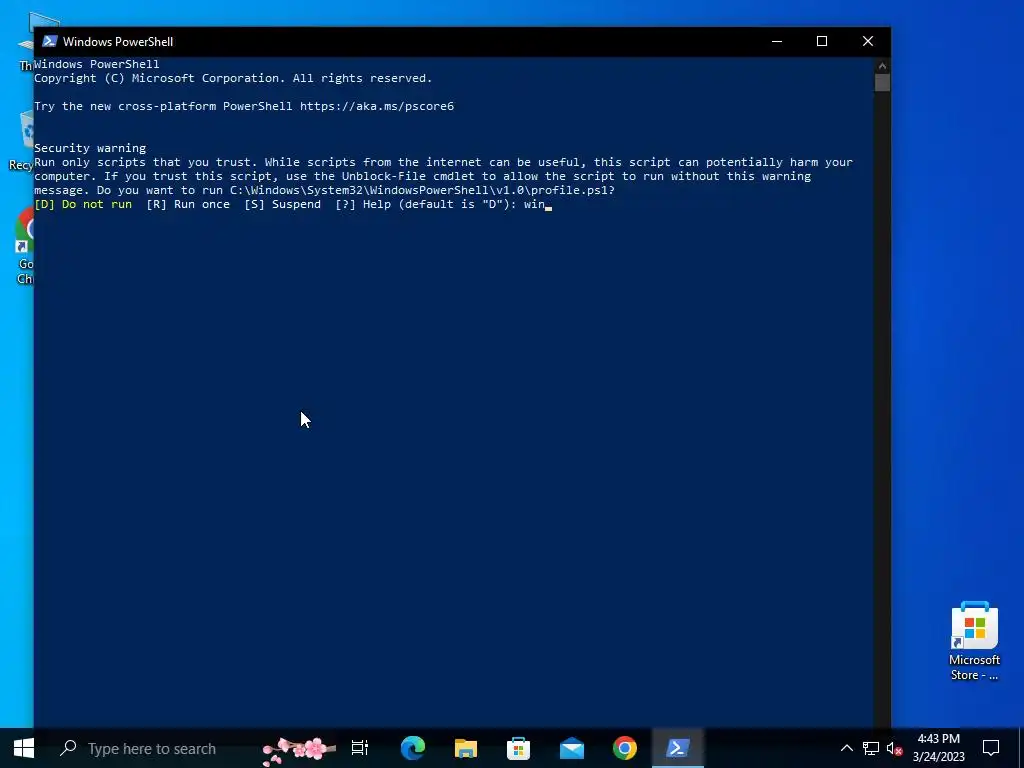Viewport: 1024px width, 768px height.
Task: Show hidden system tray icons
Action: [x=846, y=748]
